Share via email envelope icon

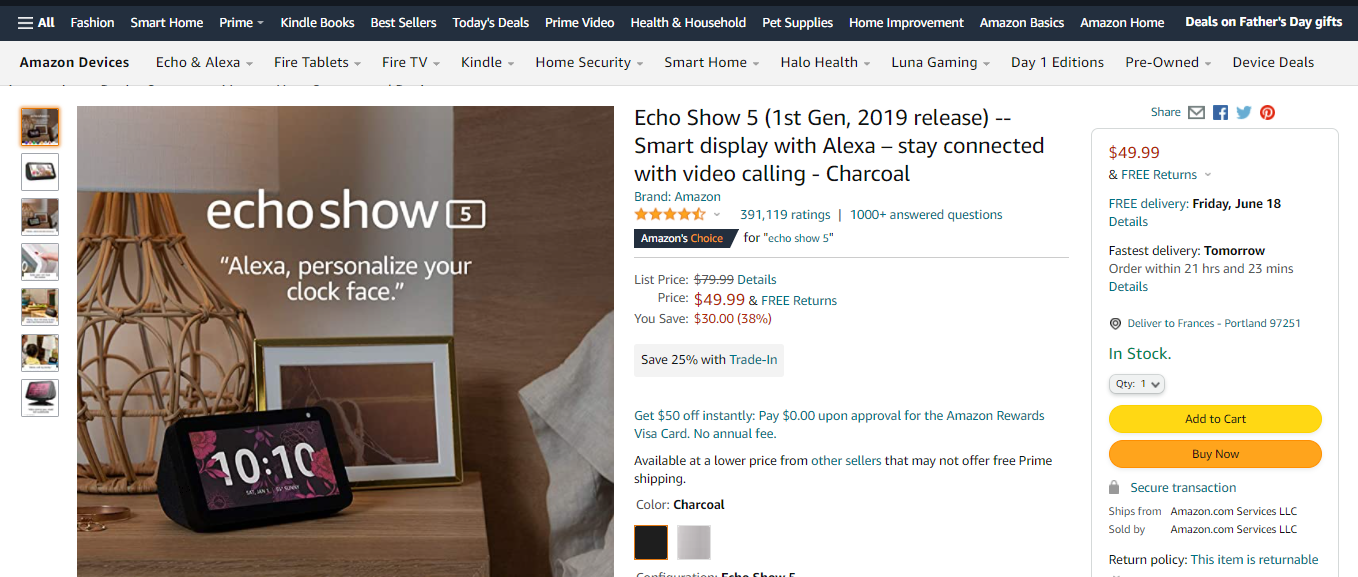tap(1196, 113)
